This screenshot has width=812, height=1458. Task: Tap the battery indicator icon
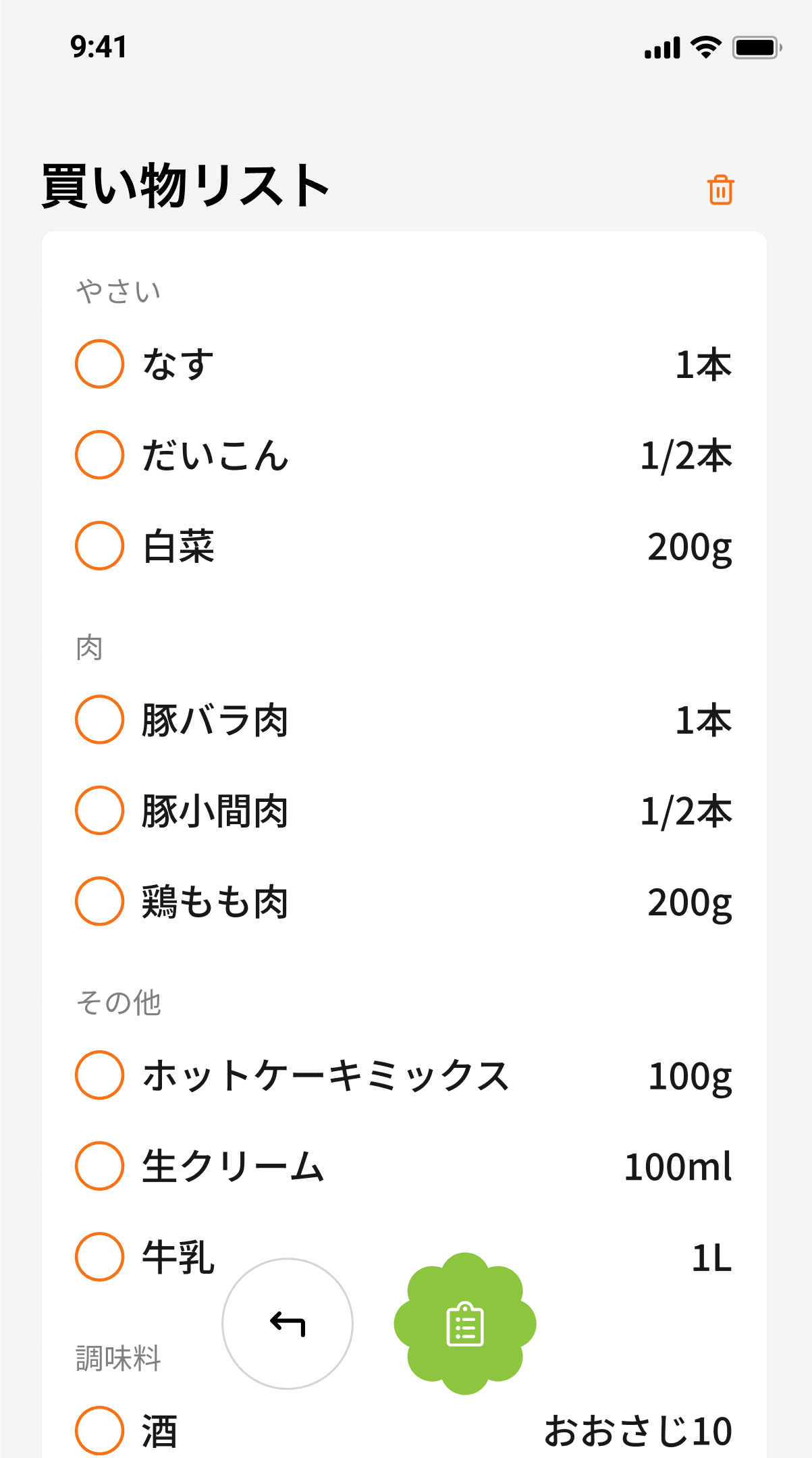click(x=757, y=47)
